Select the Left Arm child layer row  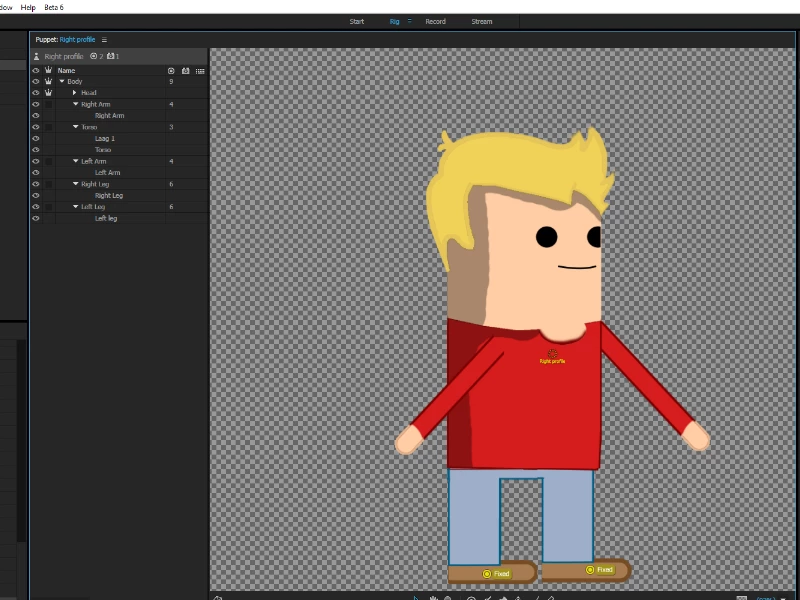coord(119,172)
